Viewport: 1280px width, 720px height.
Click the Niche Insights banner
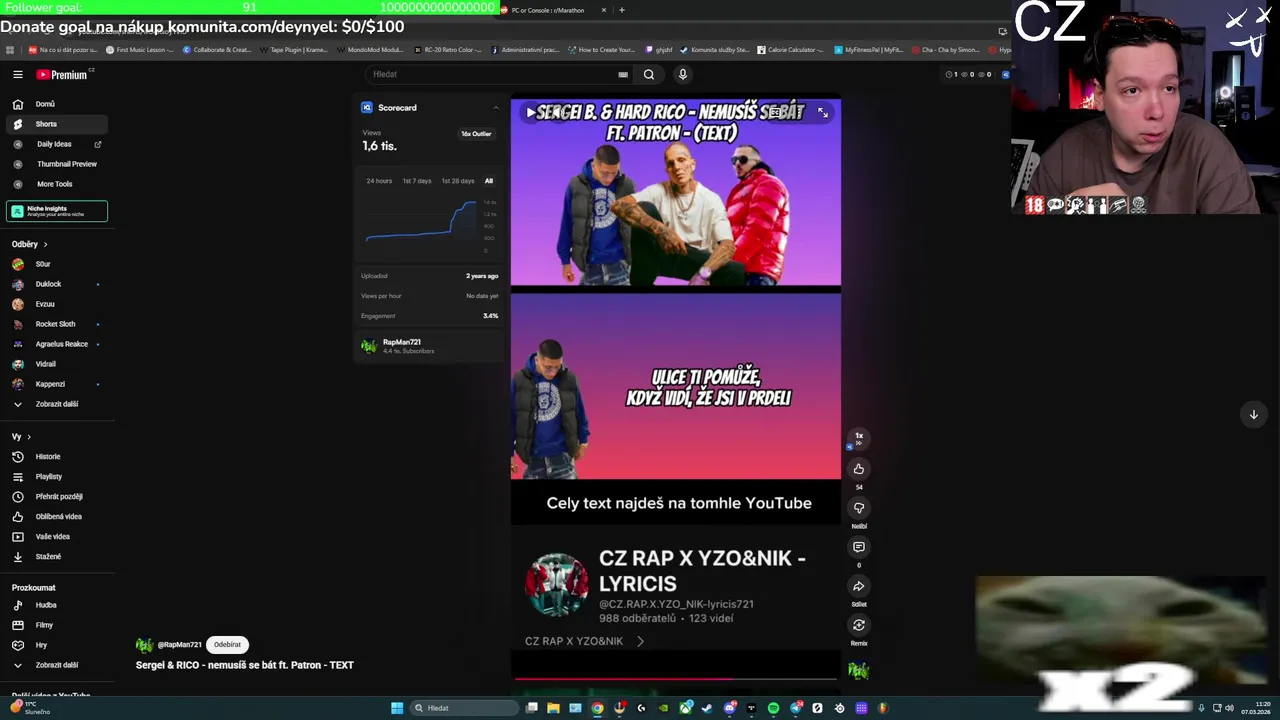[57, 211]
